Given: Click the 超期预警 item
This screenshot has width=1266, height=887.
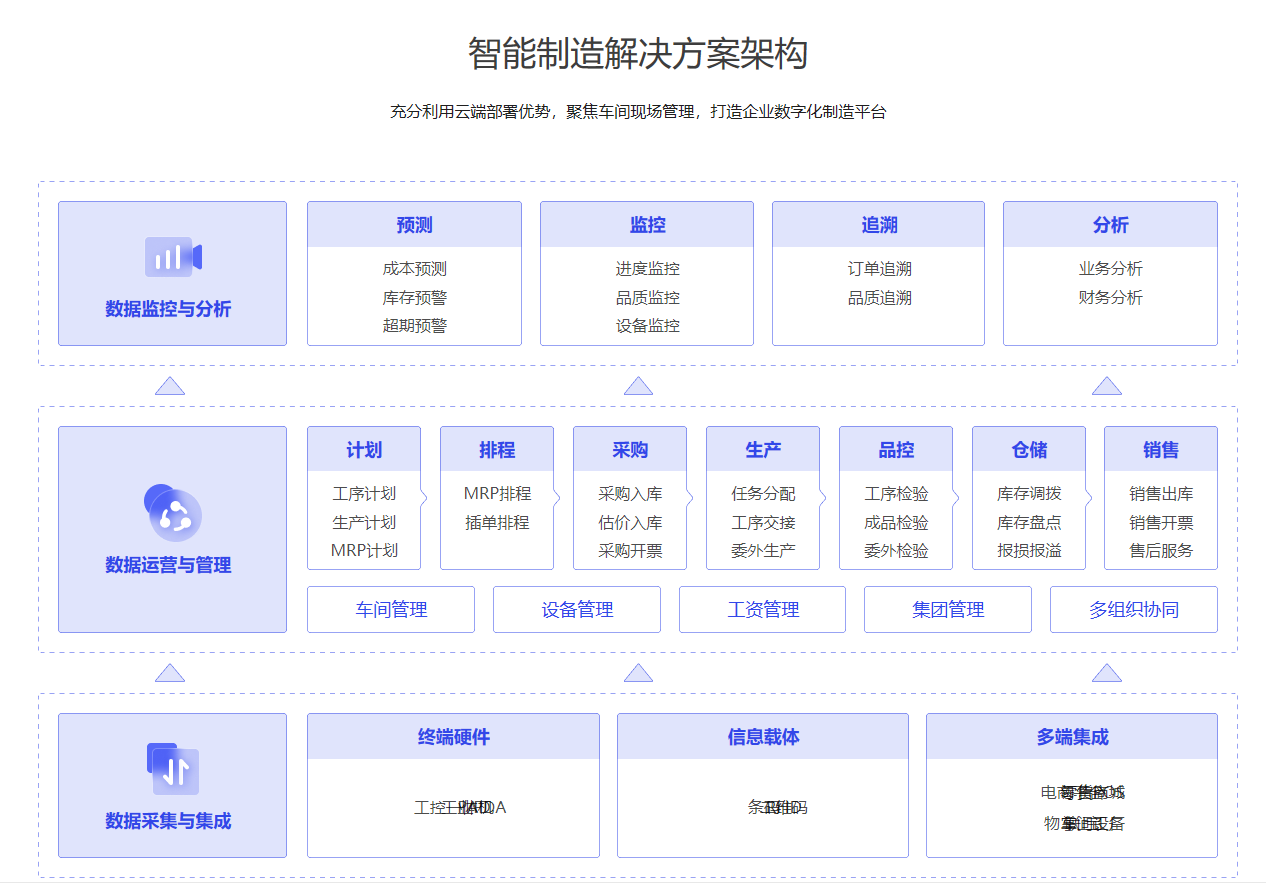Looking at the screenshot, I should click(x=414, y=325).
